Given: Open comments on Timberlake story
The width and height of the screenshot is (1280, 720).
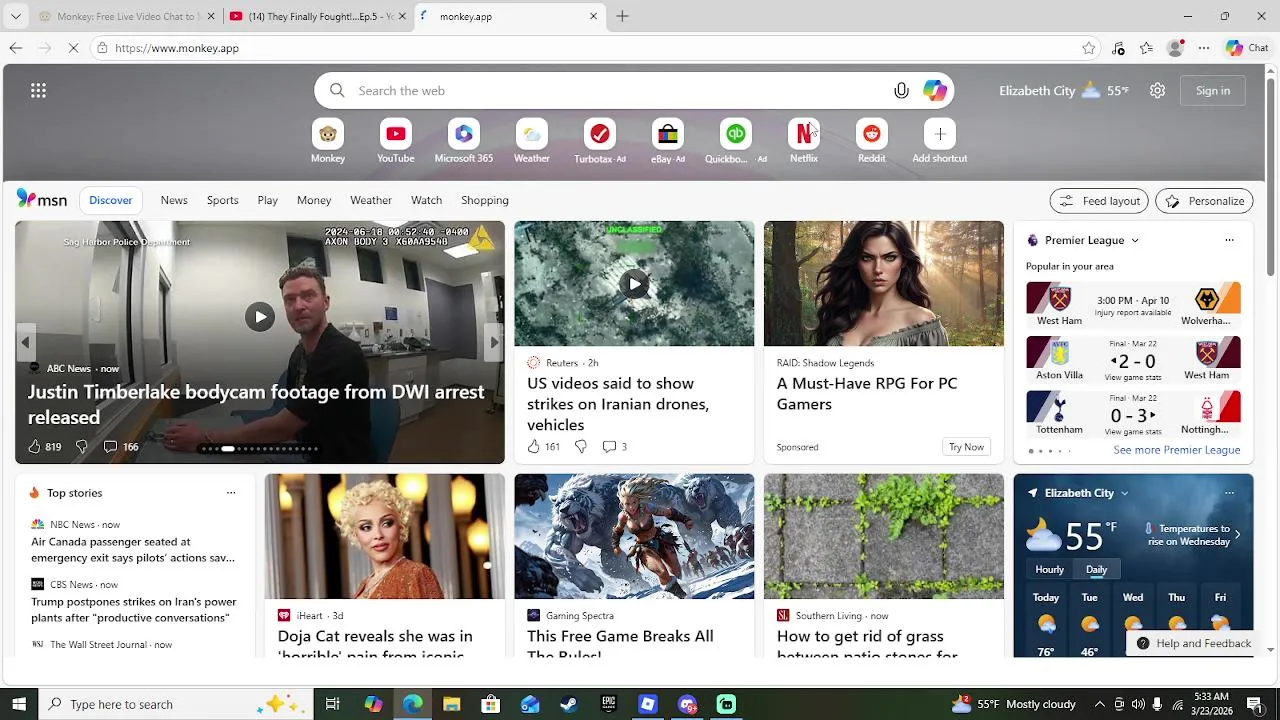Looking at the screenshot, I should pyautogui.click(x=111, y=447).
